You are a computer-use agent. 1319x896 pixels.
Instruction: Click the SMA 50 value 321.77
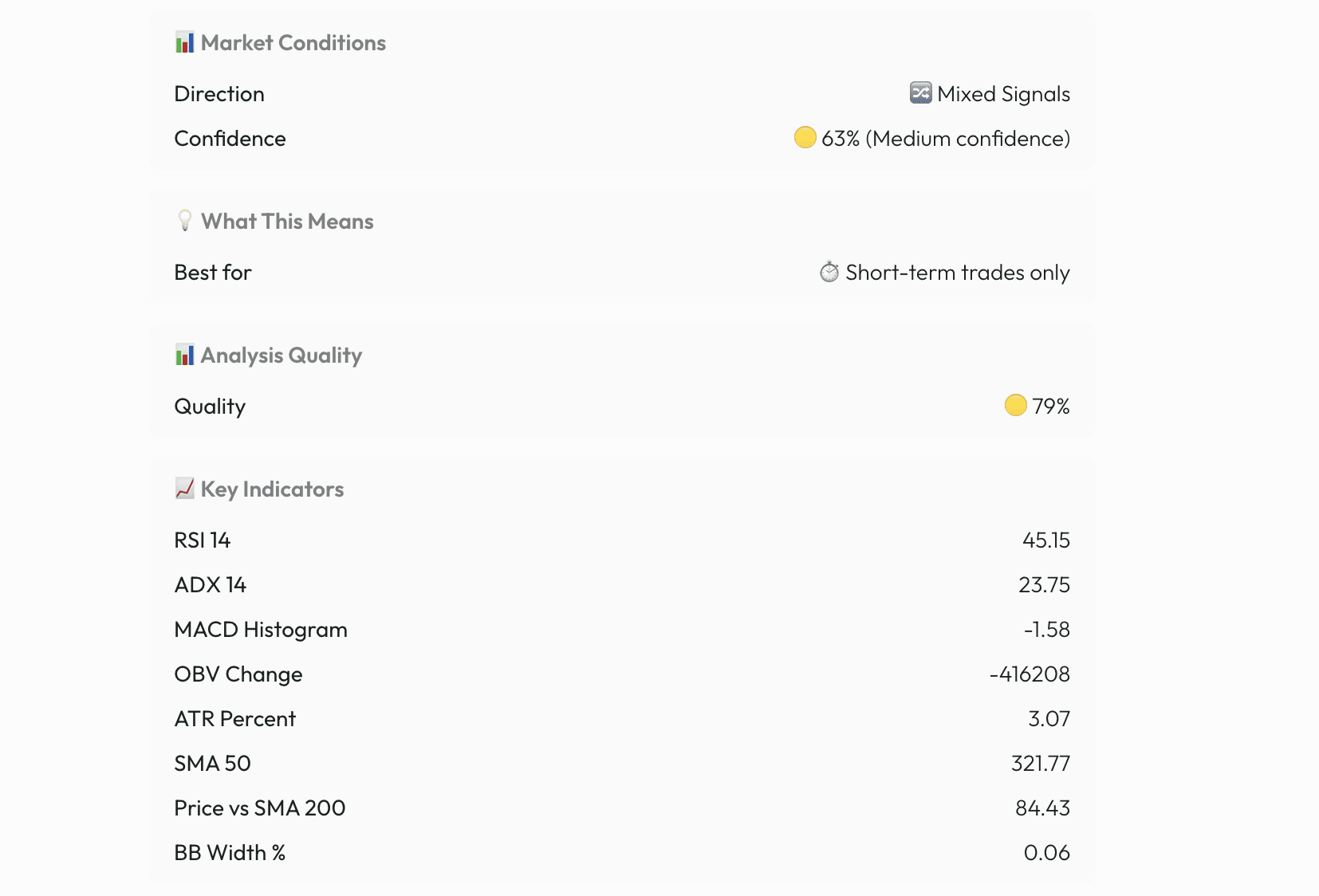1040,764
